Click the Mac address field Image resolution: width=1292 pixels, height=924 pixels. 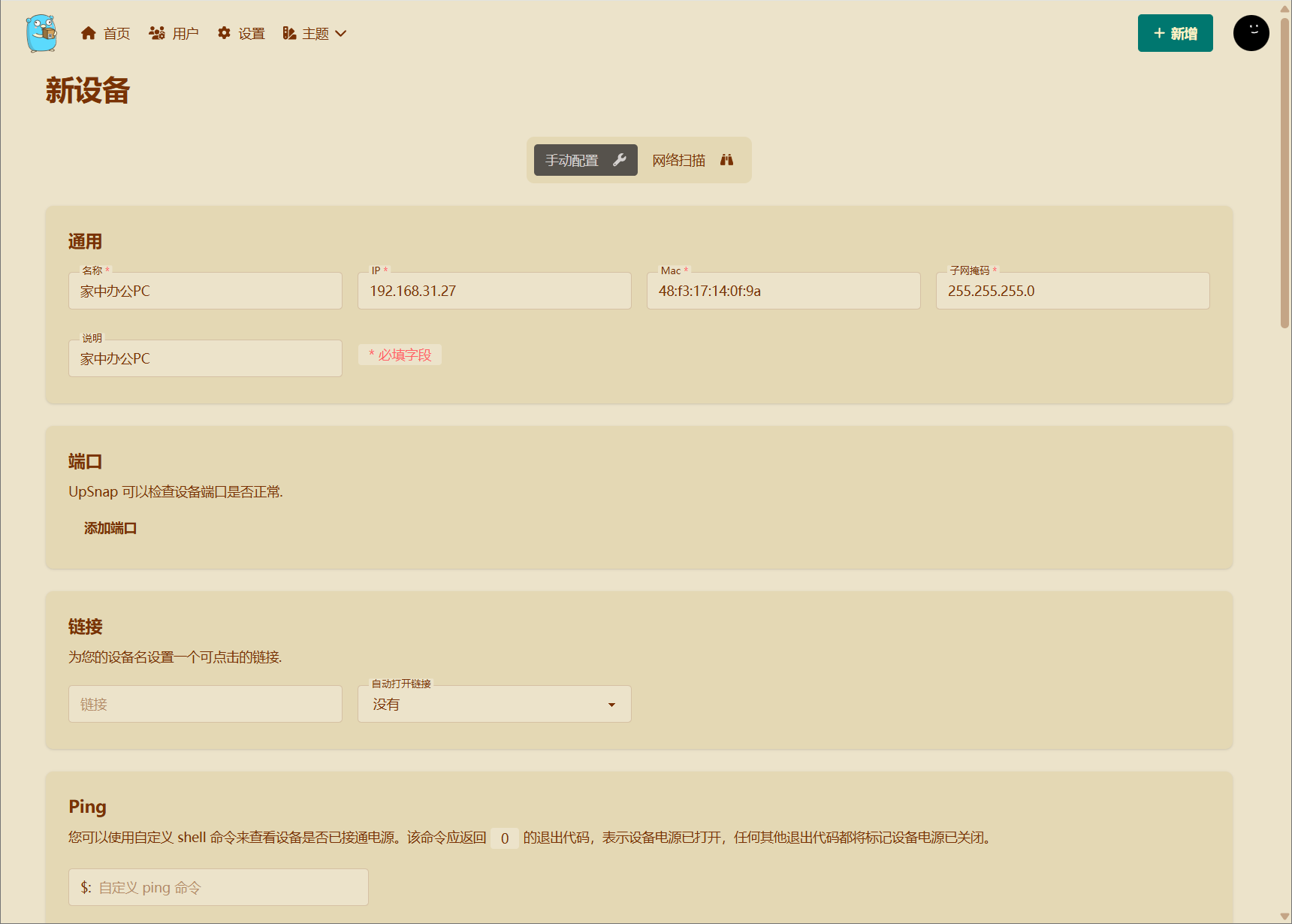click(x=783, y=291)
